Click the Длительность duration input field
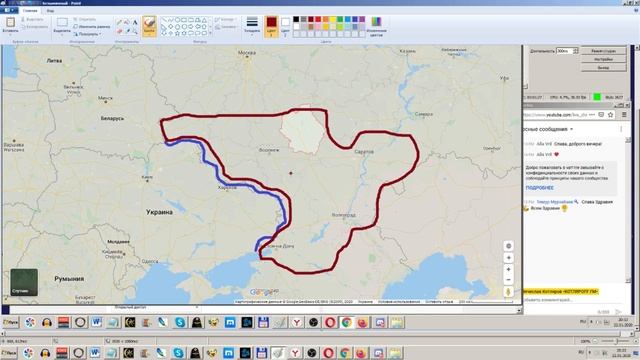 point(565,51)
